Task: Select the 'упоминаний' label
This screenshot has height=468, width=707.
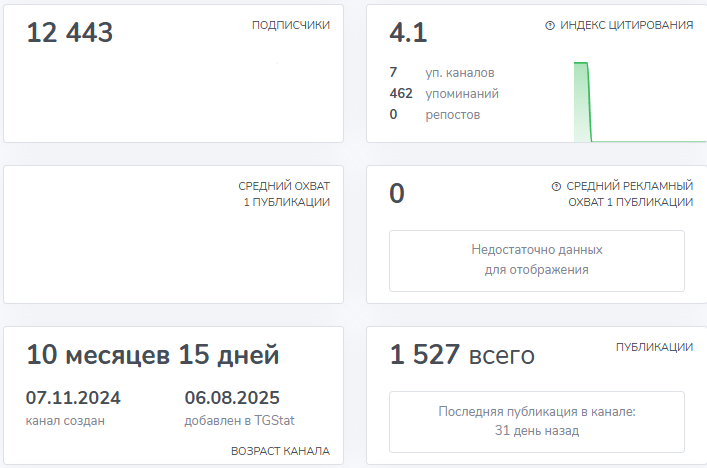Action: [x=462, y=94]
